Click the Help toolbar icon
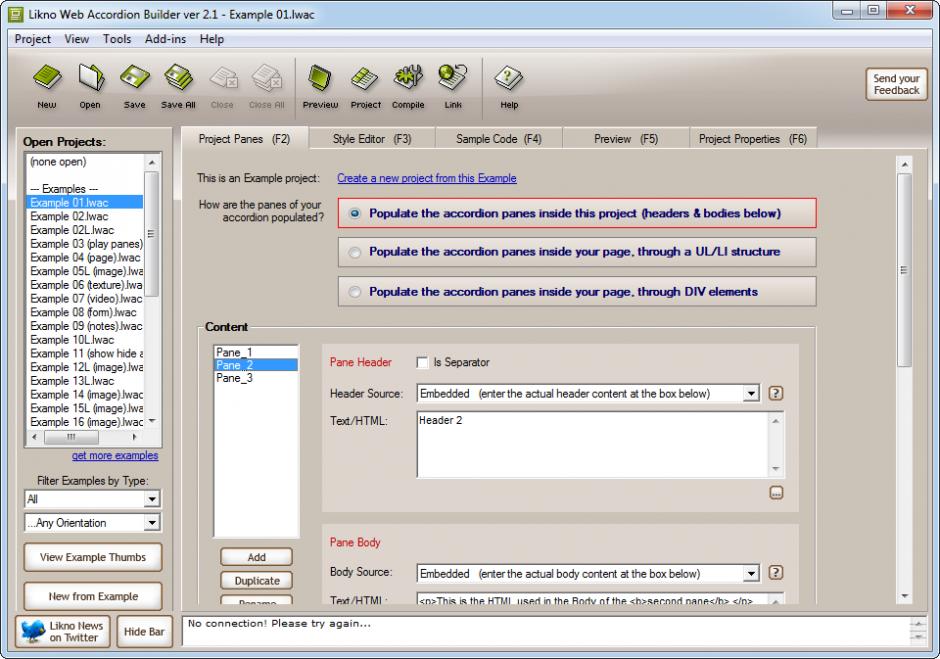Image resolution: width=940 pixels, height=659 pixels. click(x=508, y=79)
